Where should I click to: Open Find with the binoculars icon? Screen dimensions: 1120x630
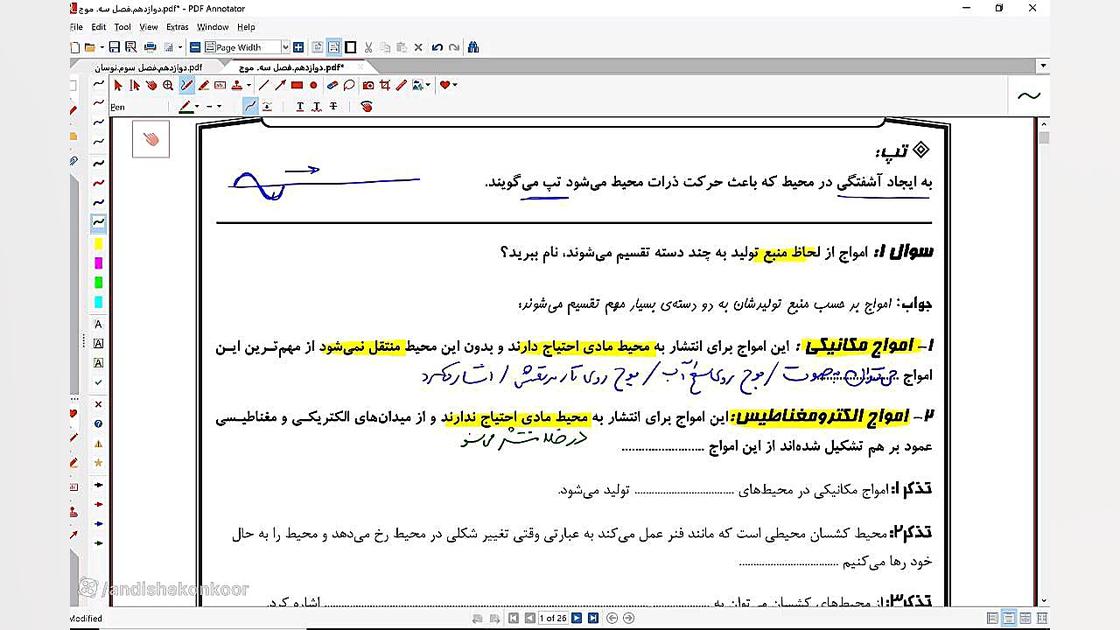pos(473,47)
